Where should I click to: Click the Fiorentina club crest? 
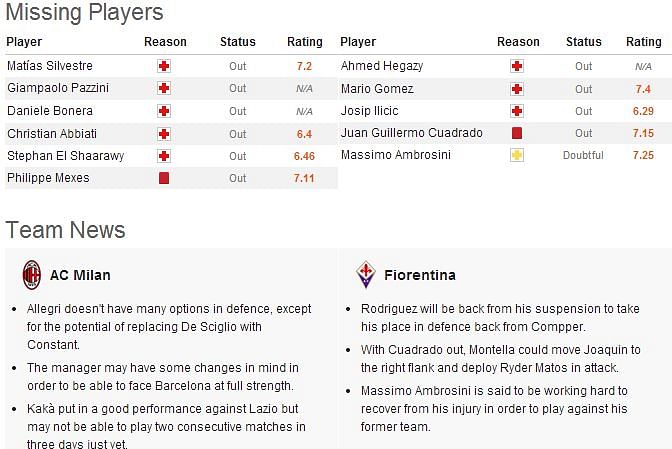[366, 275]
